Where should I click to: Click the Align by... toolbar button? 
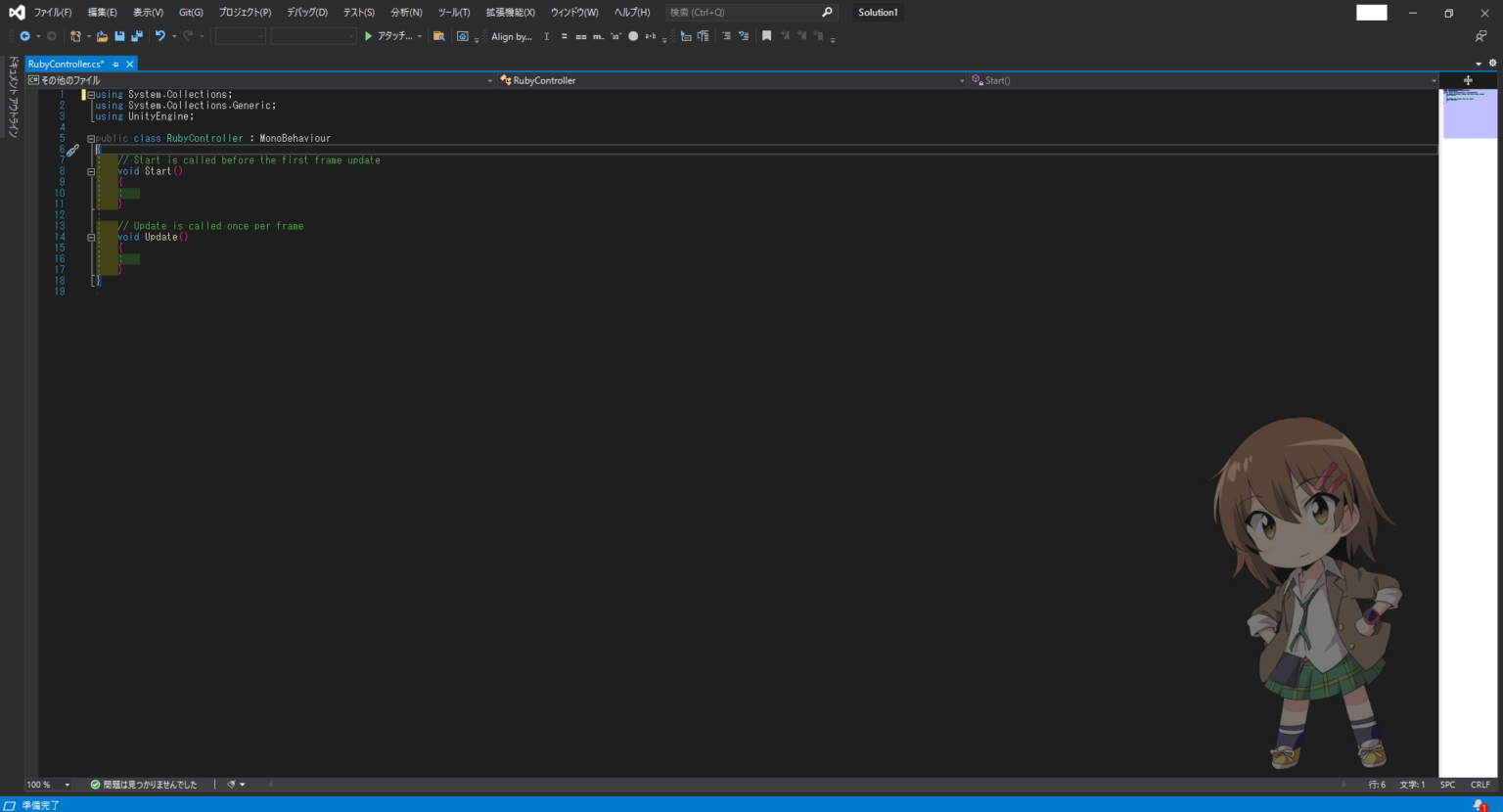tap(511, 37)
